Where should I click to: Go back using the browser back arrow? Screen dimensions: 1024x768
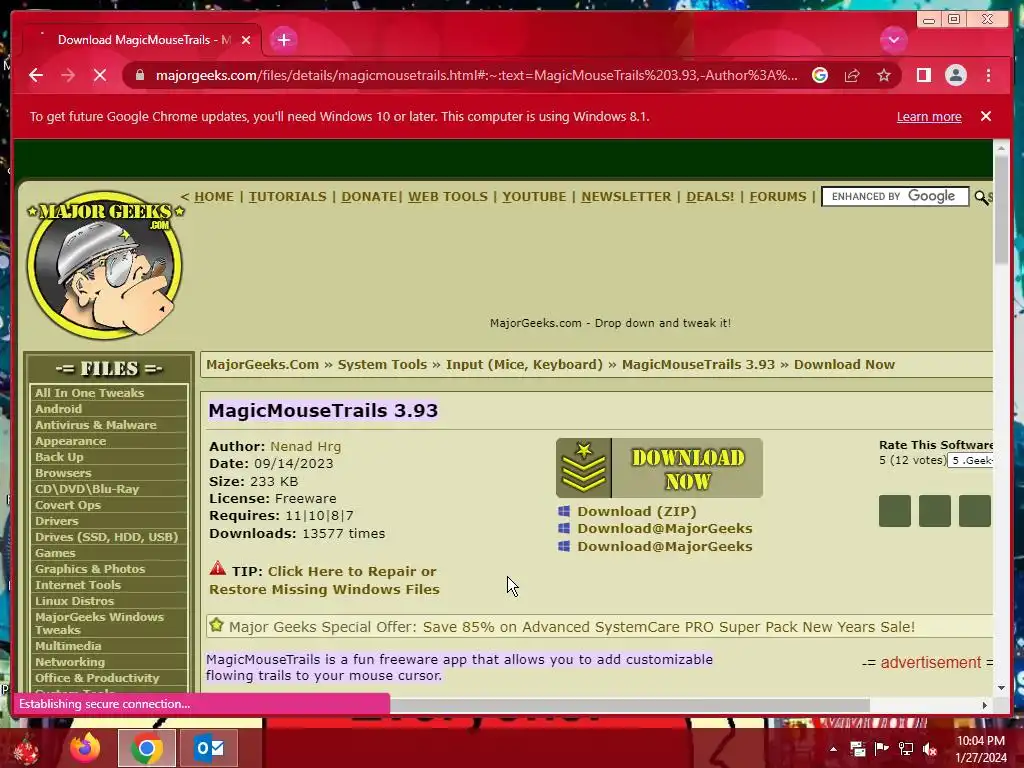pyautogui.click(x=36, y=75)
